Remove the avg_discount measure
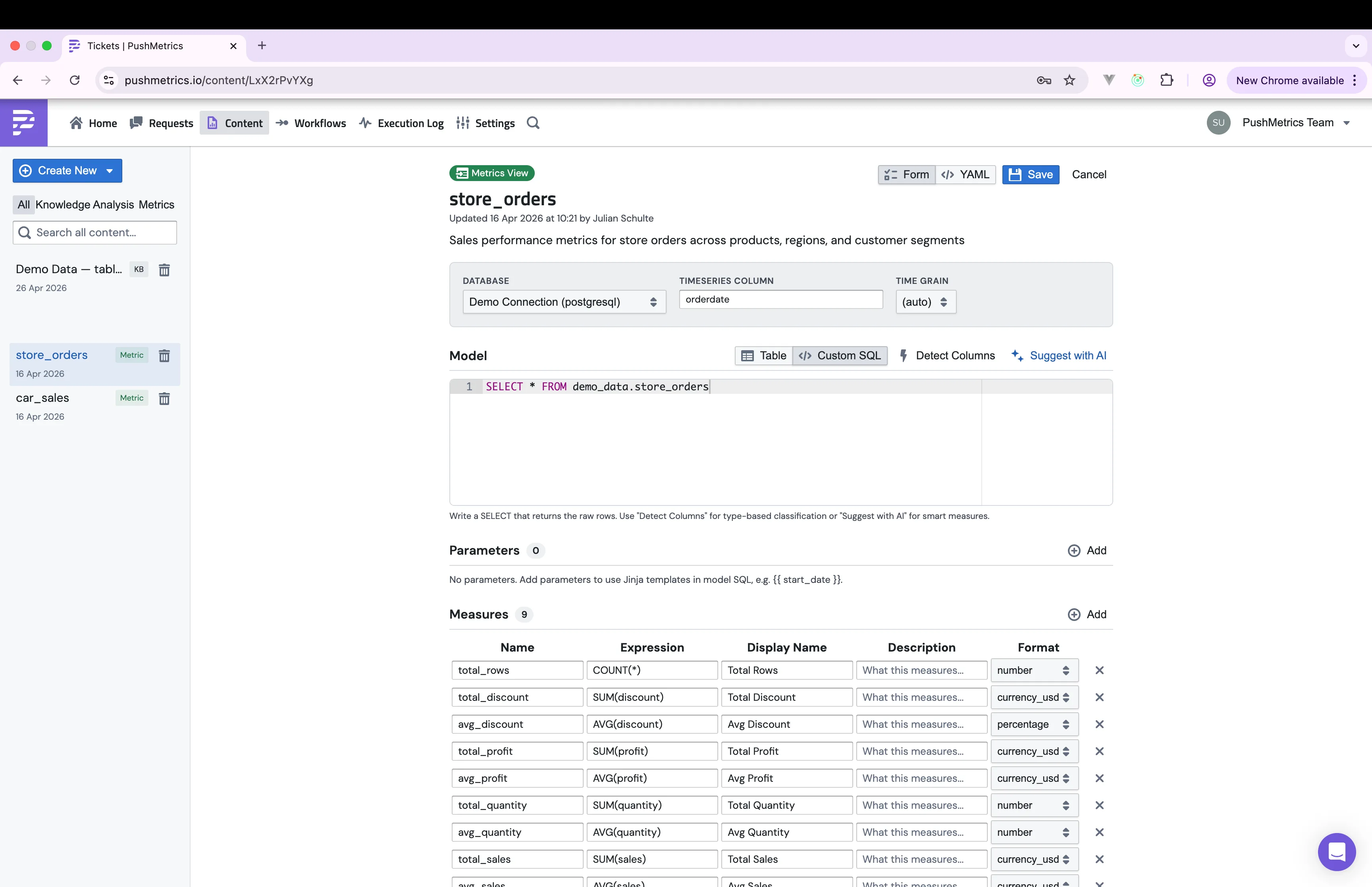Image resolution: width=1372 pixels, height=887 pixels. [x=1099, y=725]
